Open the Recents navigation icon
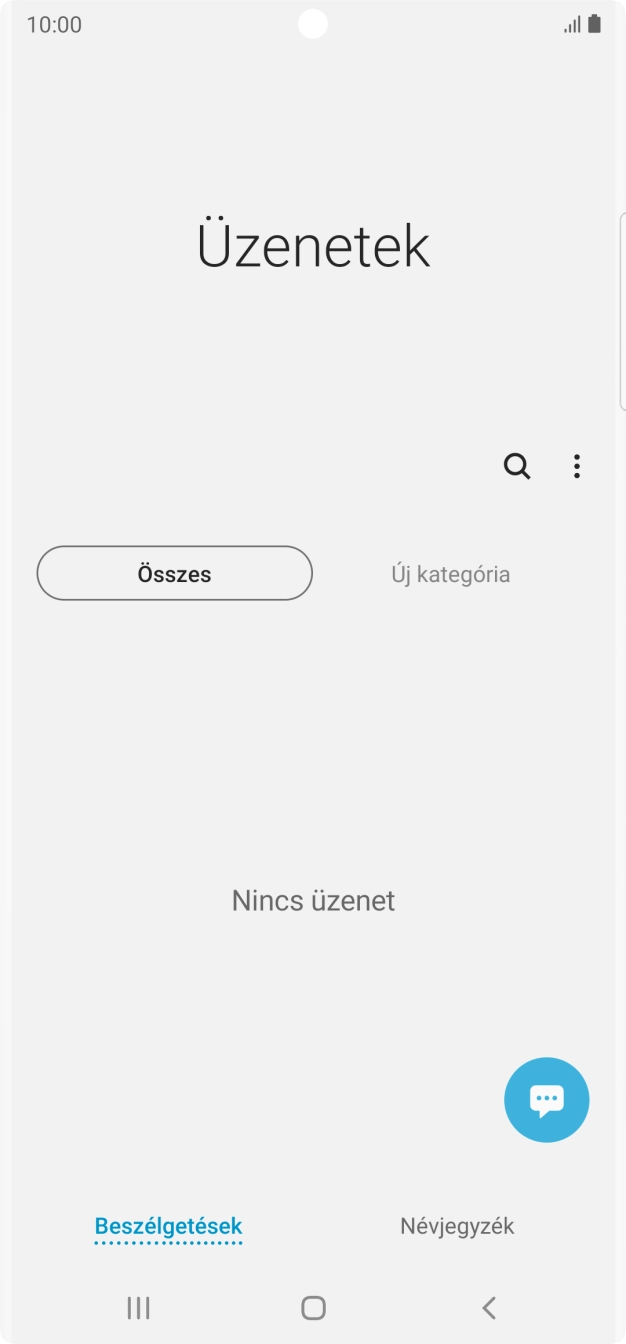 (138, 1307)
